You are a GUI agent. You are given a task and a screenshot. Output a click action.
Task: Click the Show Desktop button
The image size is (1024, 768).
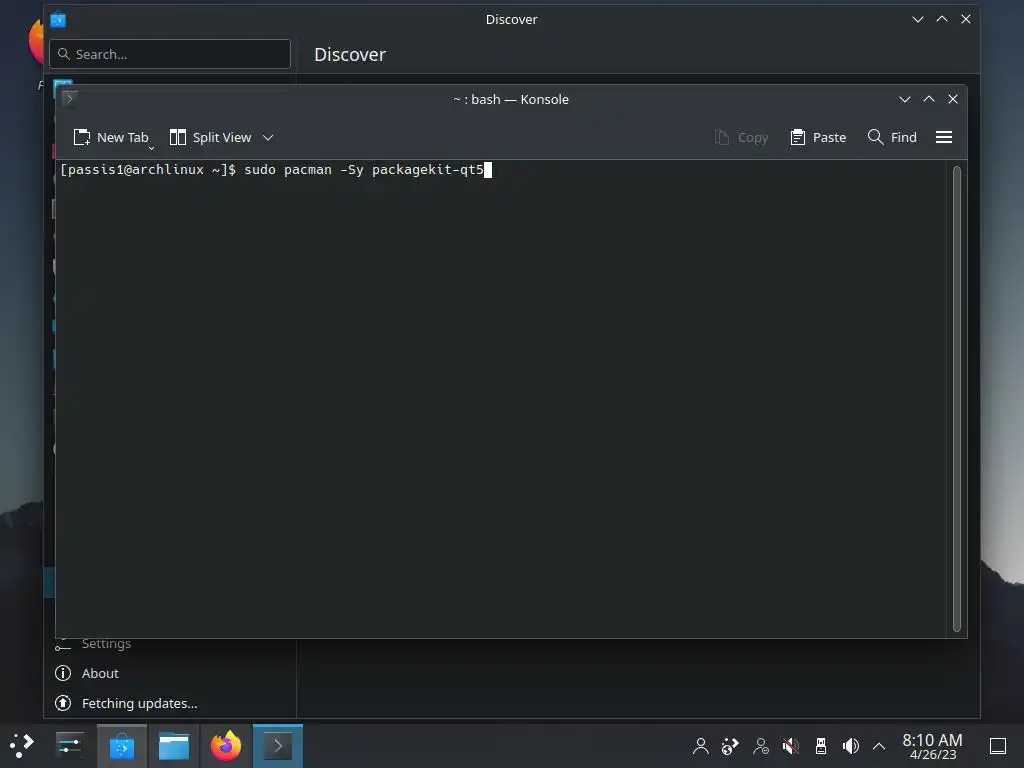click(x=998, y=746)
